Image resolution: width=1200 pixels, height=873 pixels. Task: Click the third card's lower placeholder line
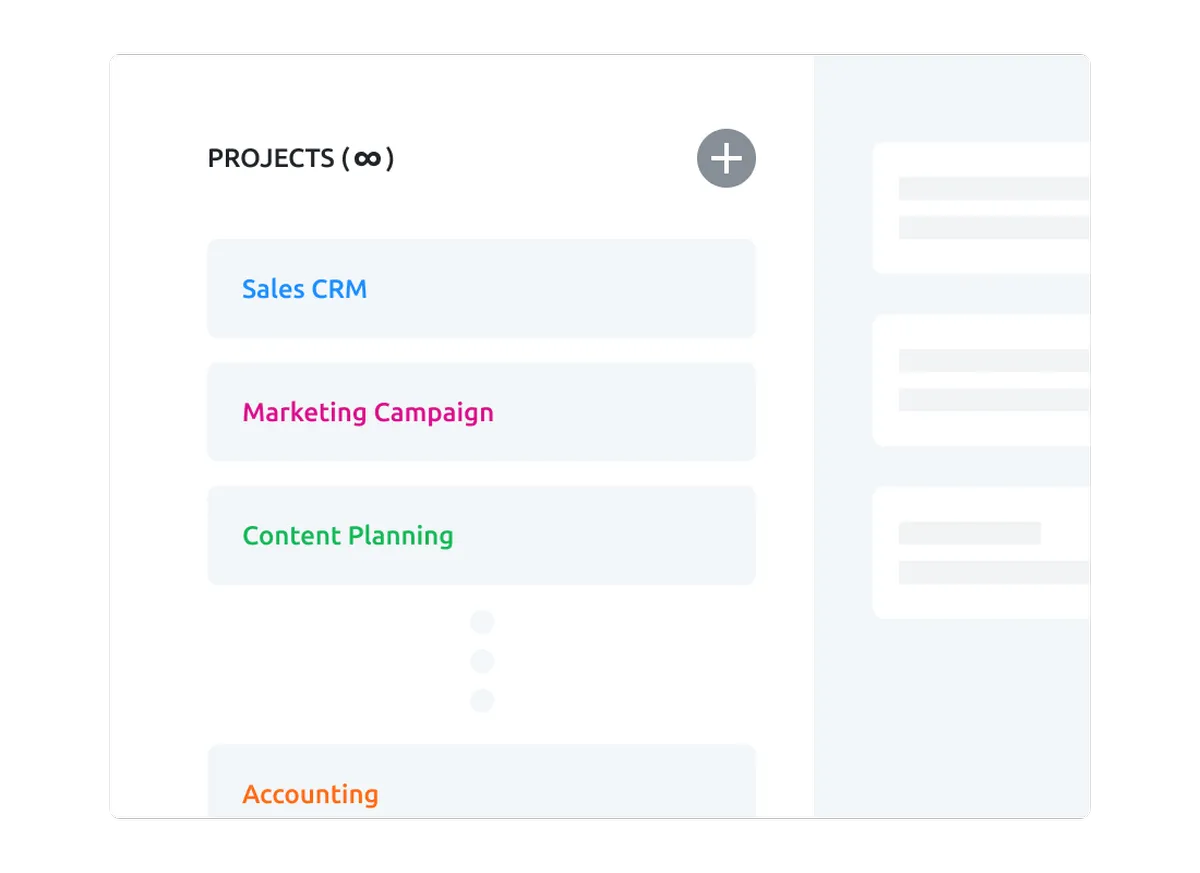[x=993, y=572]
